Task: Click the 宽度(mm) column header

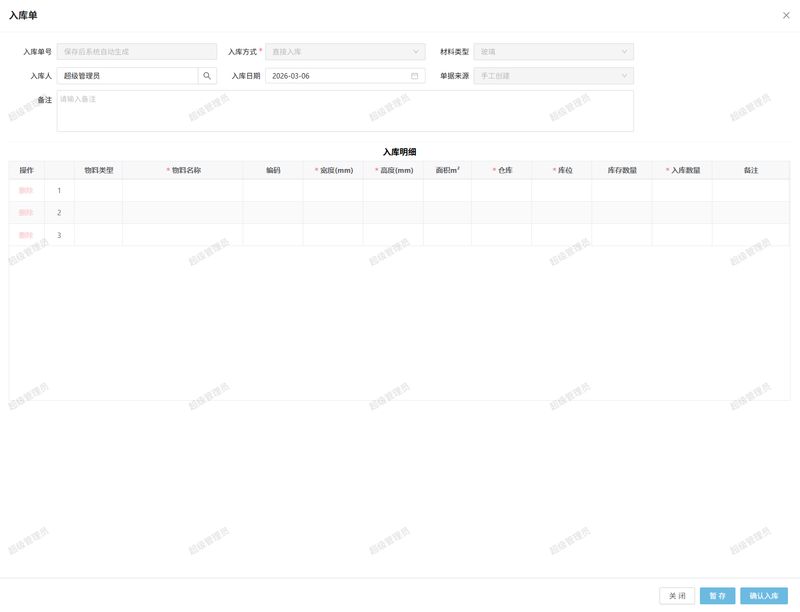Action: point(333,170)
